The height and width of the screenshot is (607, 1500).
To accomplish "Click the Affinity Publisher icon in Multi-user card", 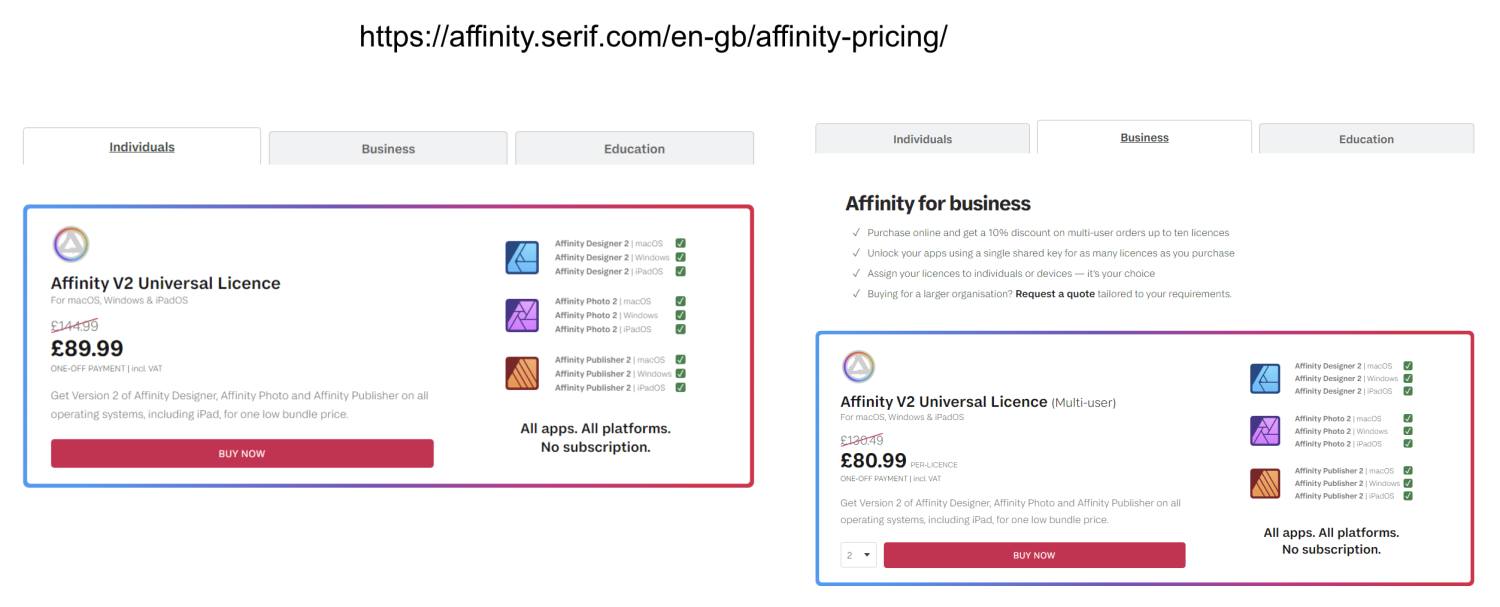I will tap(1265, 483).
